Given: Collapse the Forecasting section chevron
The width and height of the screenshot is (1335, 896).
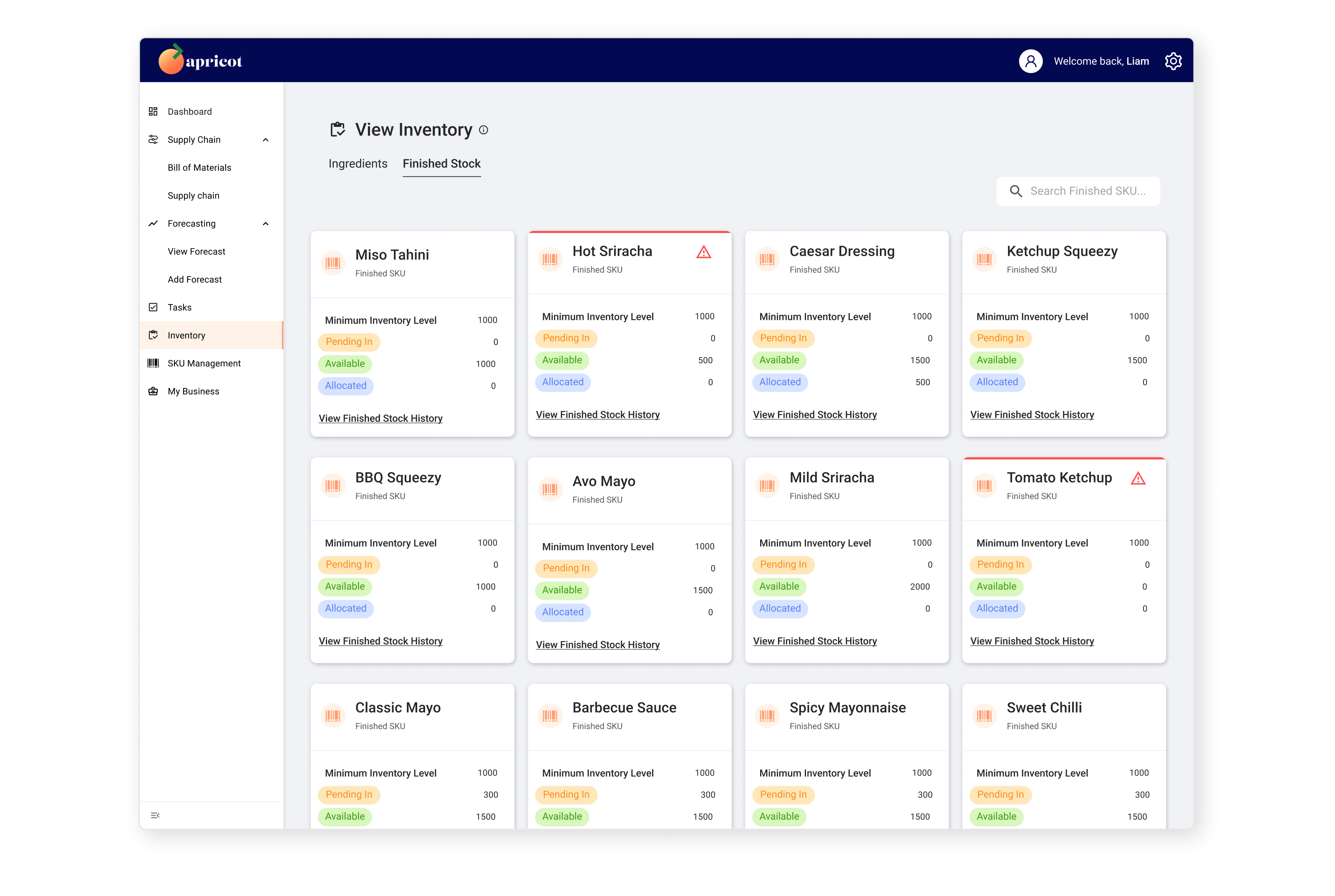Looking at the screenshot, I should pos(266,224).
